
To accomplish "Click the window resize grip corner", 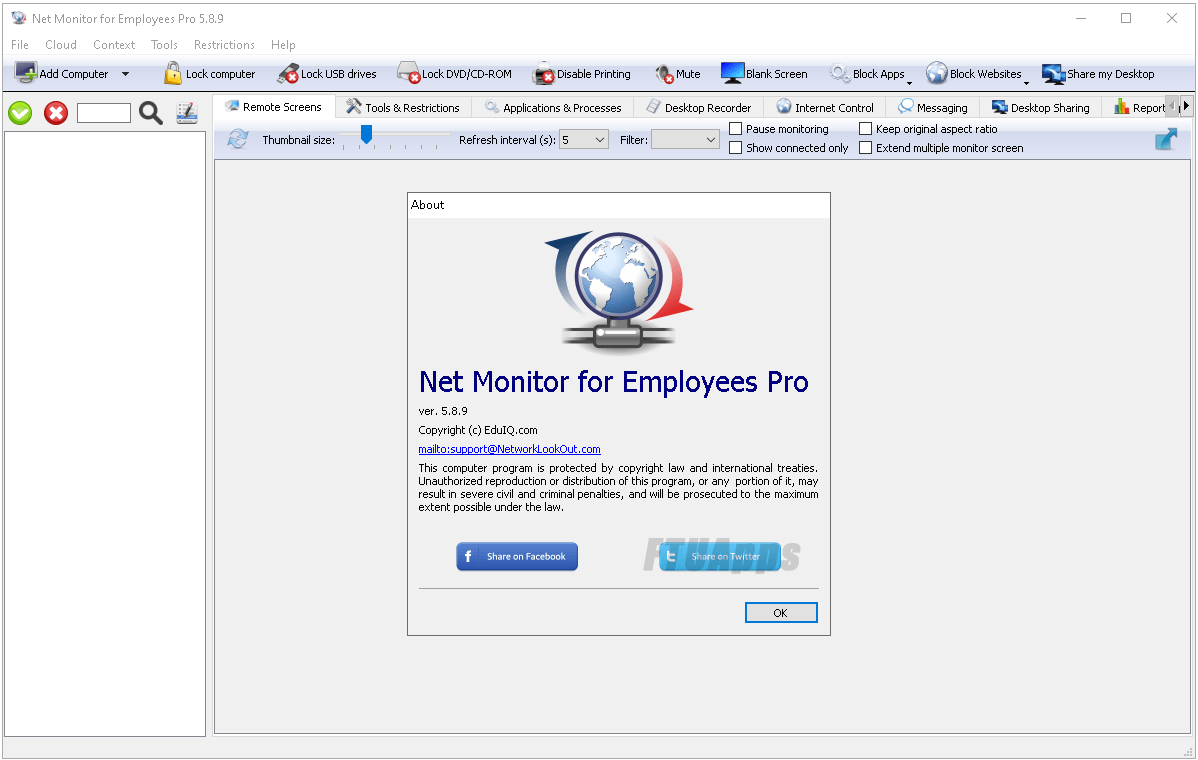I will (x=1187, y=752).
